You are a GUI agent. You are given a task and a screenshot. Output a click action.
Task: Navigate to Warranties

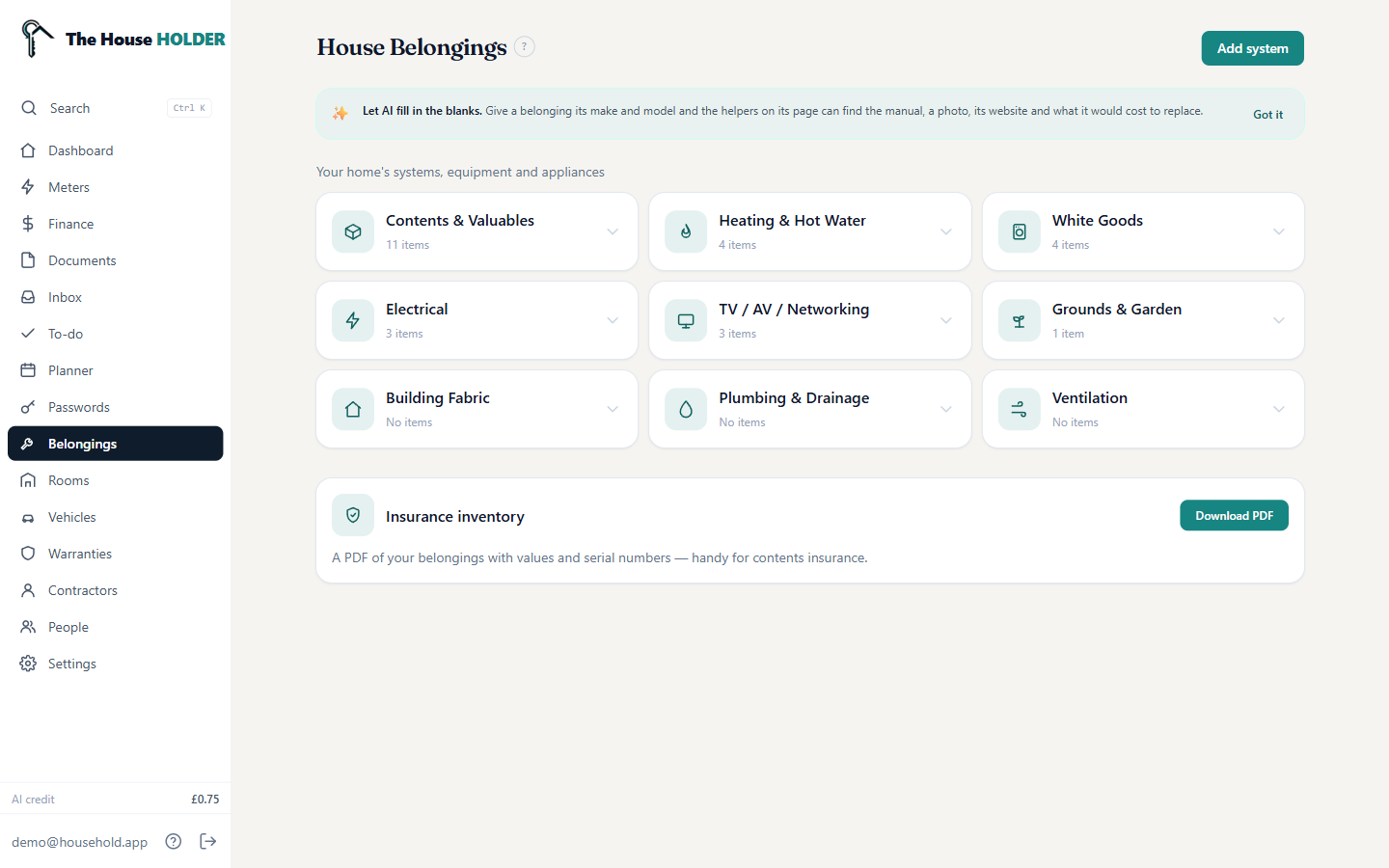116,554
